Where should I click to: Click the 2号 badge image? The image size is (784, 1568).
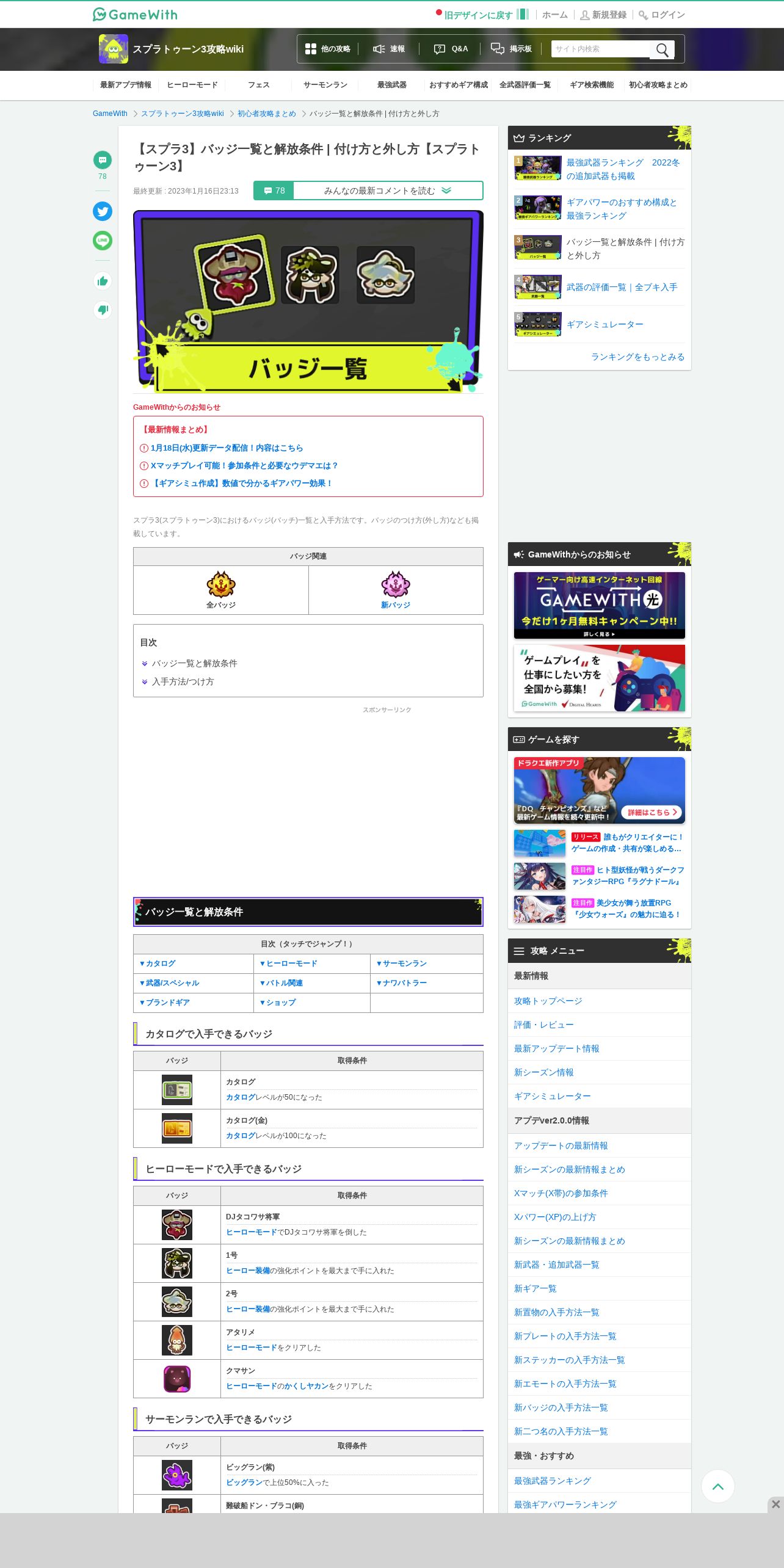(177, 1302)
